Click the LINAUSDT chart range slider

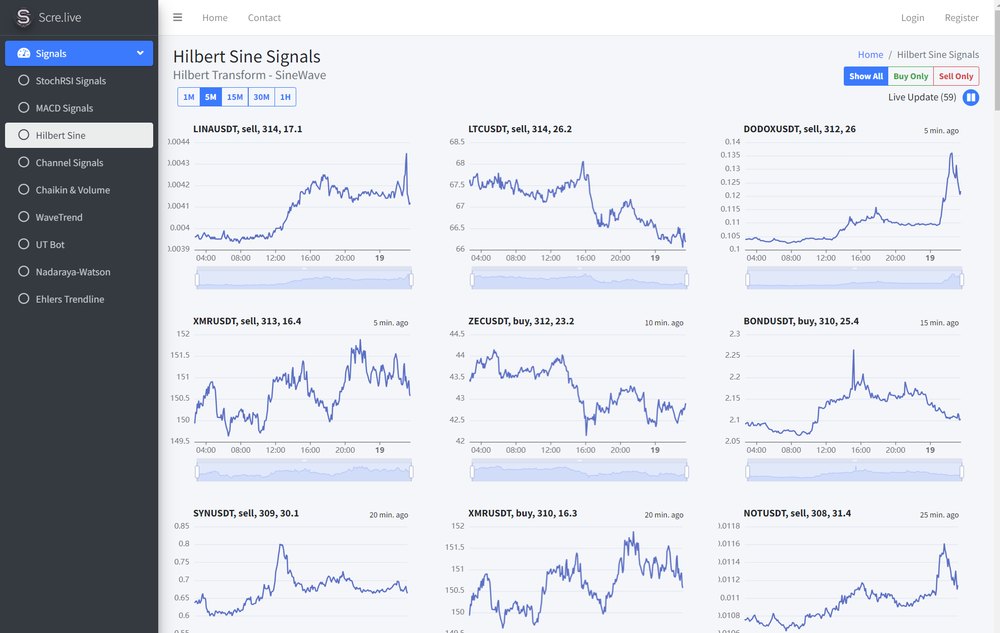pyautogui.click(x=303, y=280)
